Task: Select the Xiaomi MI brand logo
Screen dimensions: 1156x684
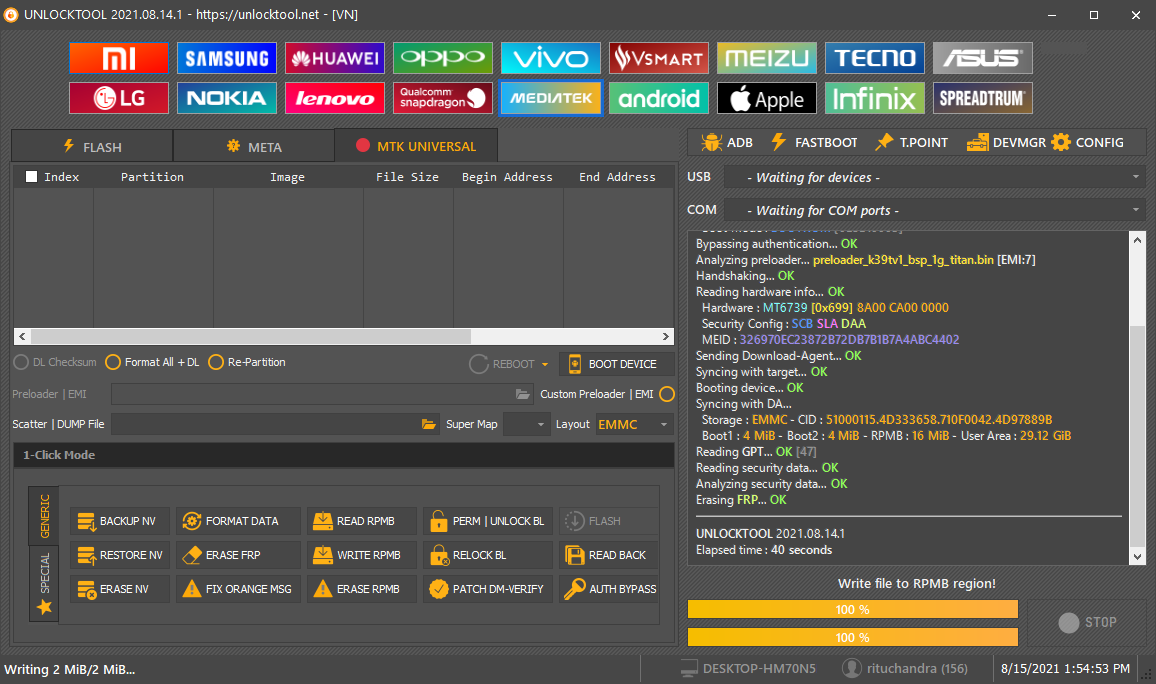Action: tap(119, 58)
